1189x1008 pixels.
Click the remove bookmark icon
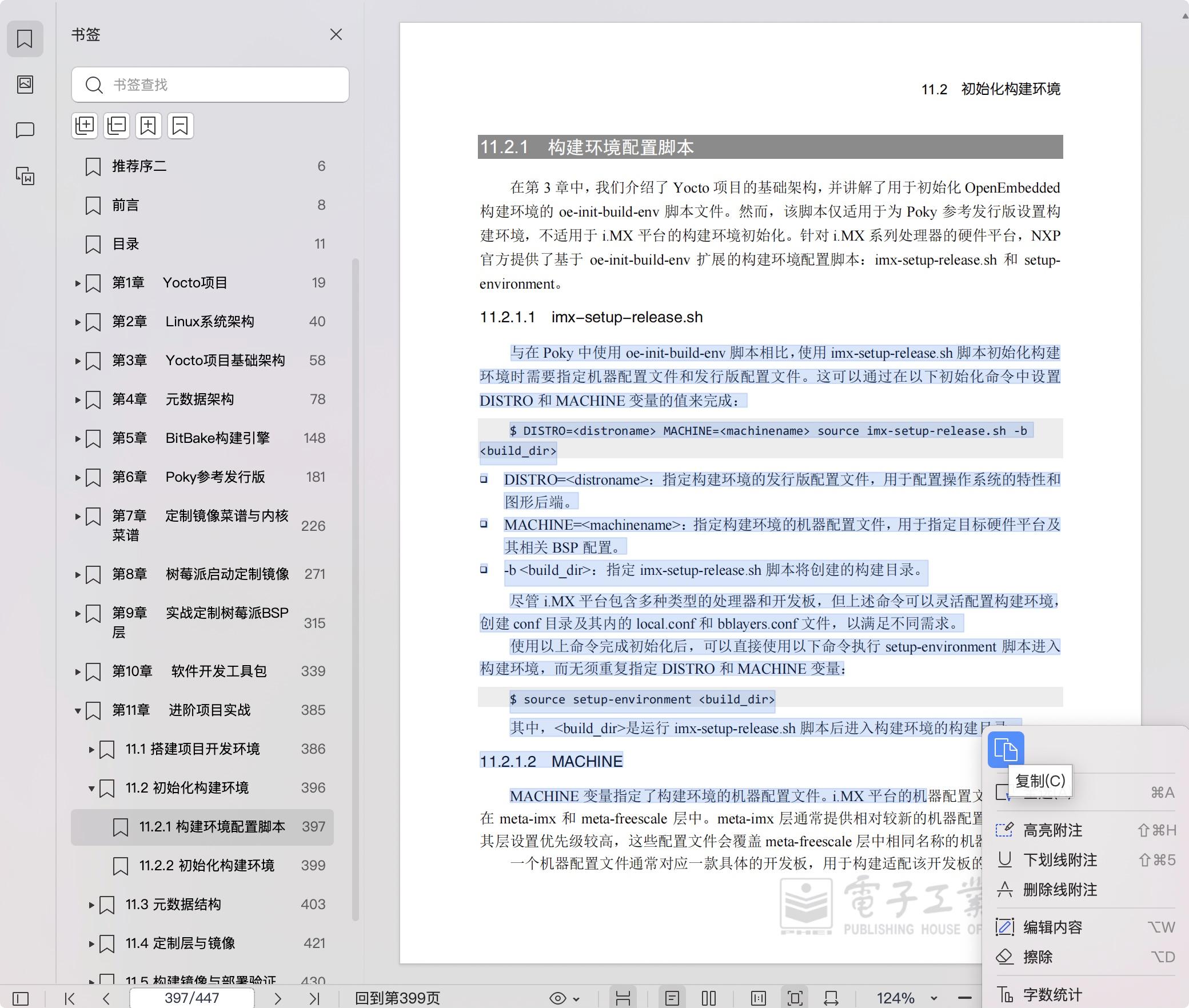(180, 125)
